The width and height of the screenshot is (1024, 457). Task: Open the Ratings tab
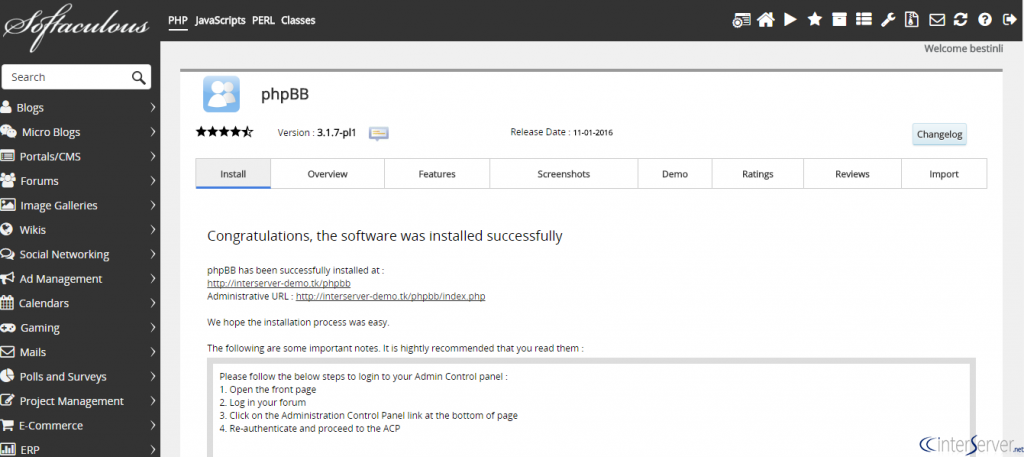click(758, 174)
